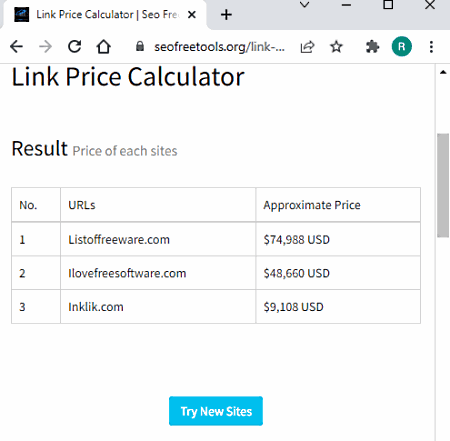Viewport: 450px width, 441px height.
Task: Select the Listoffreeware.com URL cell
Action: [158, 239]
